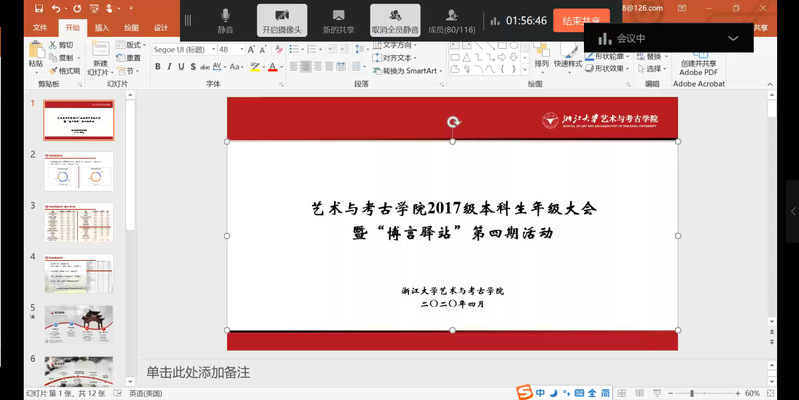Open the Section (节) dropdown
Screen dimensions: 799x400
tap(127, 71)
